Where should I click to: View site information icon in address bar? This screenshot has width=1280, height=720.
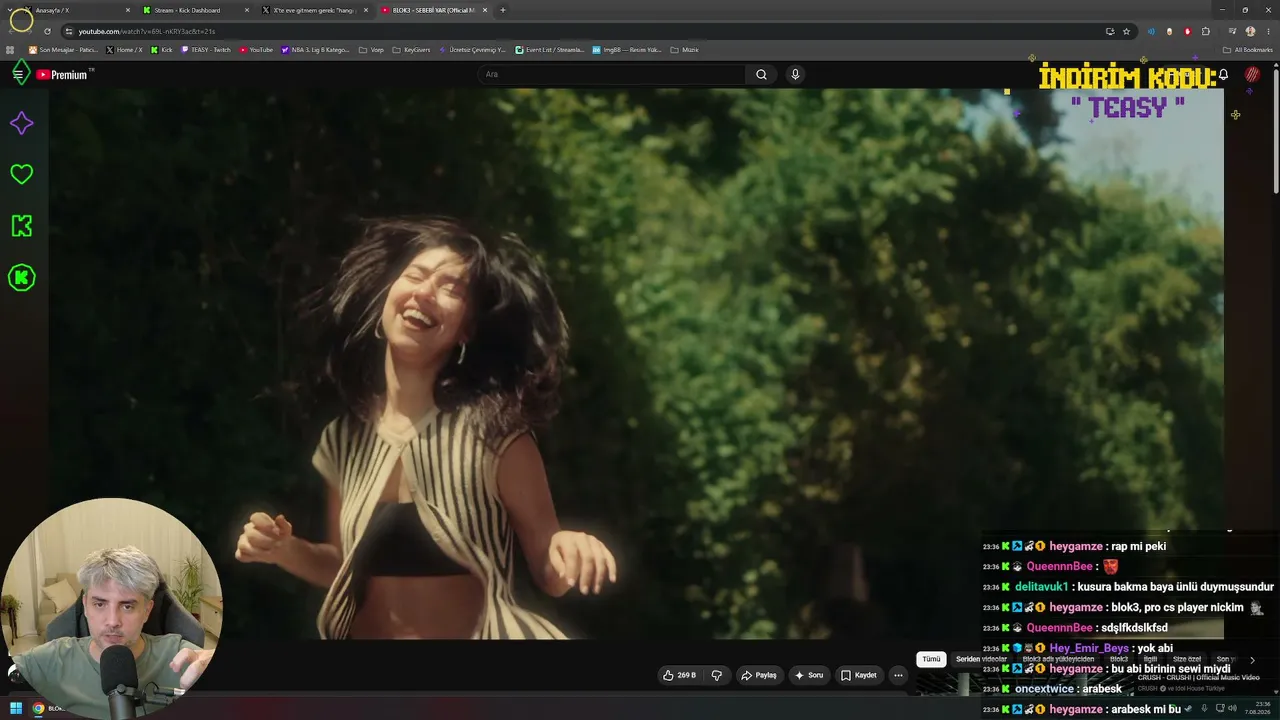[69, 31]
